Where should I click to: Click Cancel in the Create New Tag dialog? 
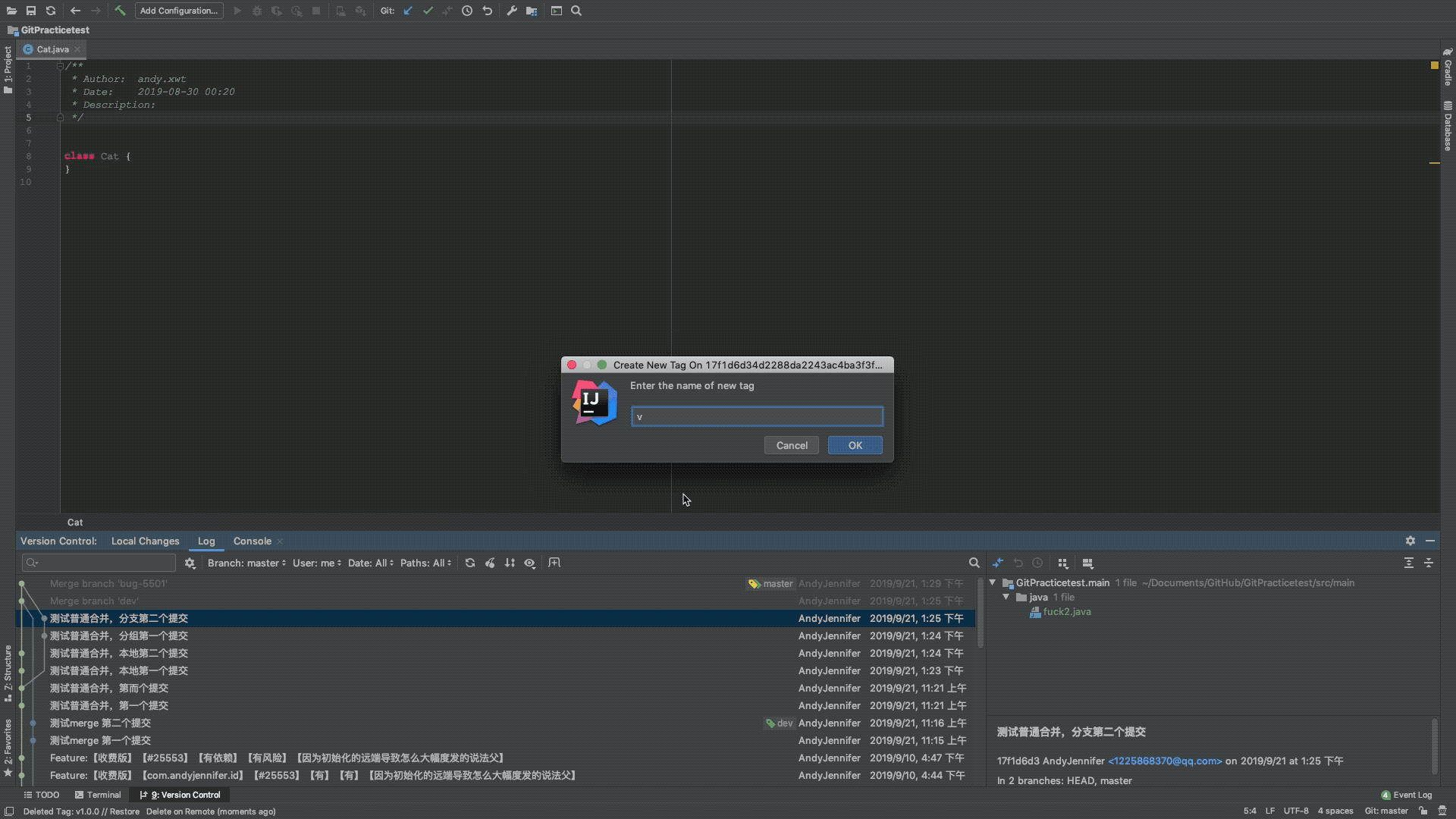792,445
